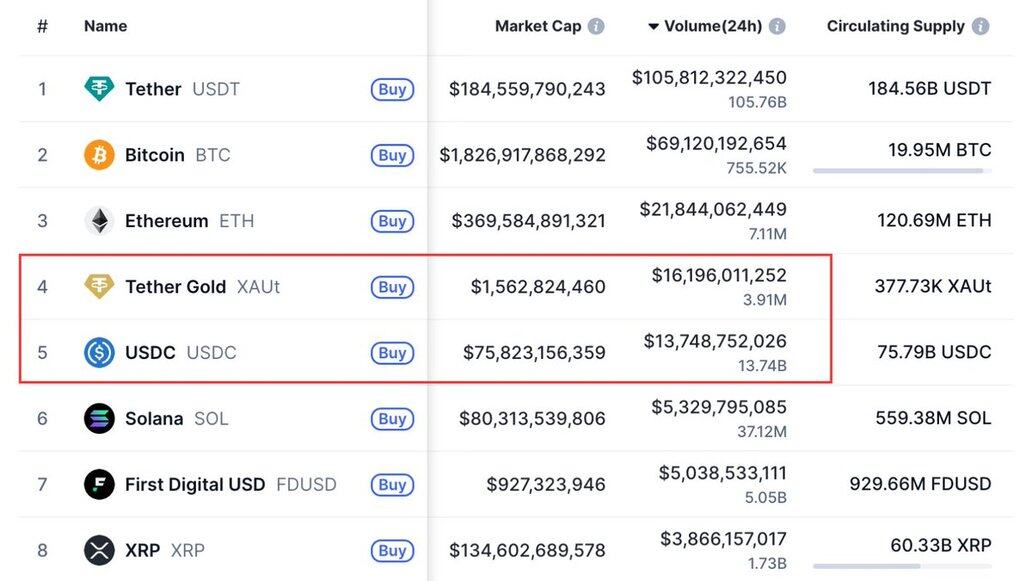
Task: Sort by Circulating Supply column header
Action: click(x=896, y=27)
